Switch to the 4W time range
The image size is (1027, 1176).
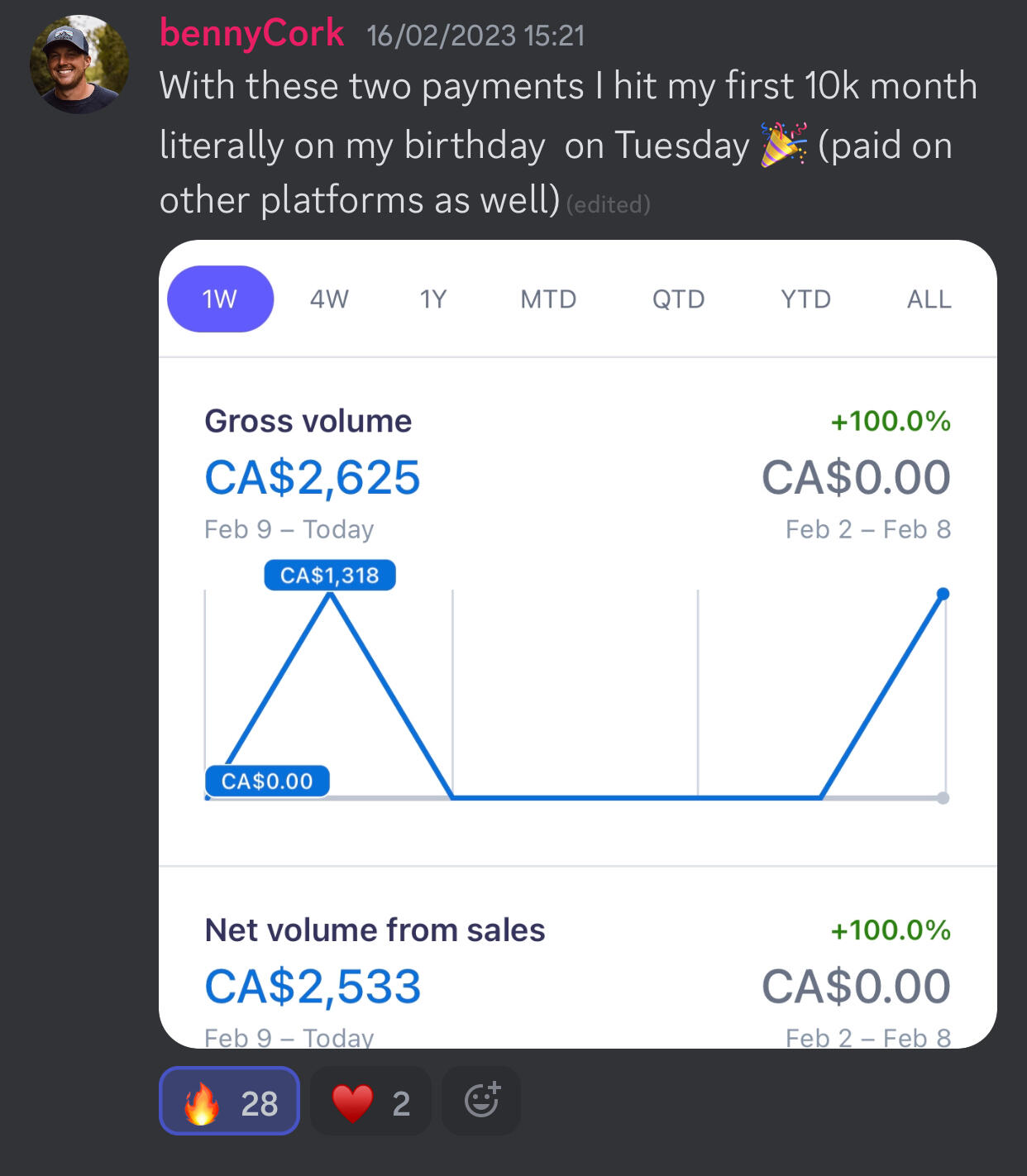coord(329,299)
